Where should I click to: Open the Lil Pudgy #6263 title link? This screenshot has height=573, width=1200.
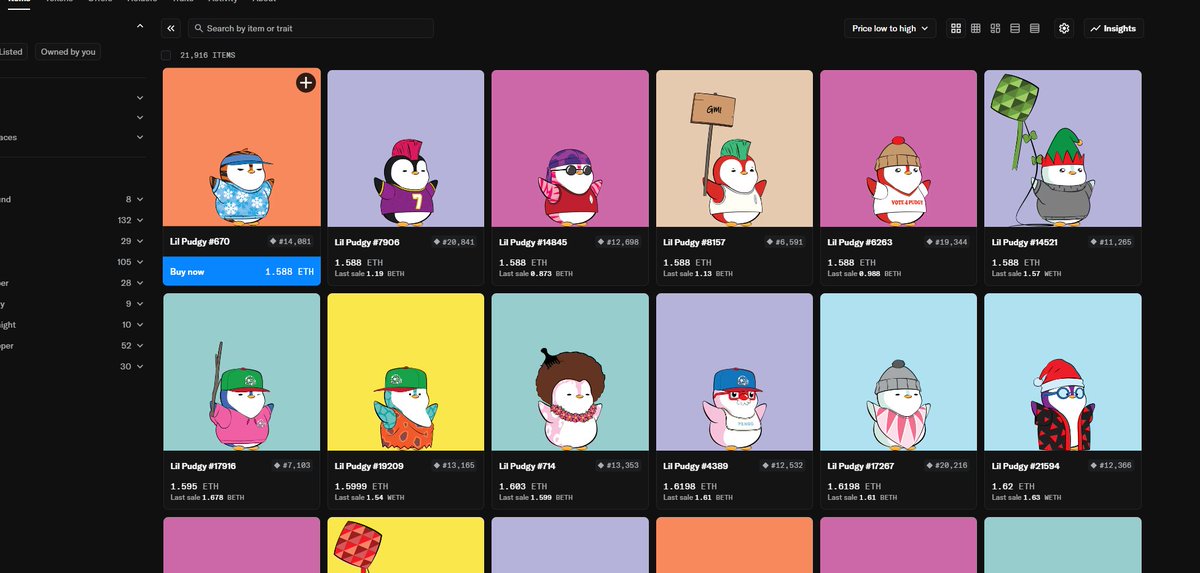pyautogui.click(x=861, y=242)
